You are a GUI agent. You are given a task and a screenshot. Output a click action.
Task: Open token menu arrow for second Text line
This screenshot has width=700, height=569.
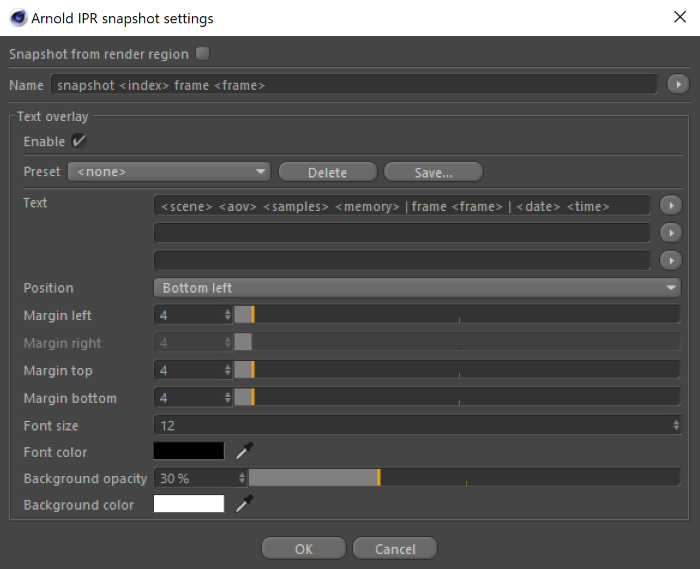coord(671,233)
